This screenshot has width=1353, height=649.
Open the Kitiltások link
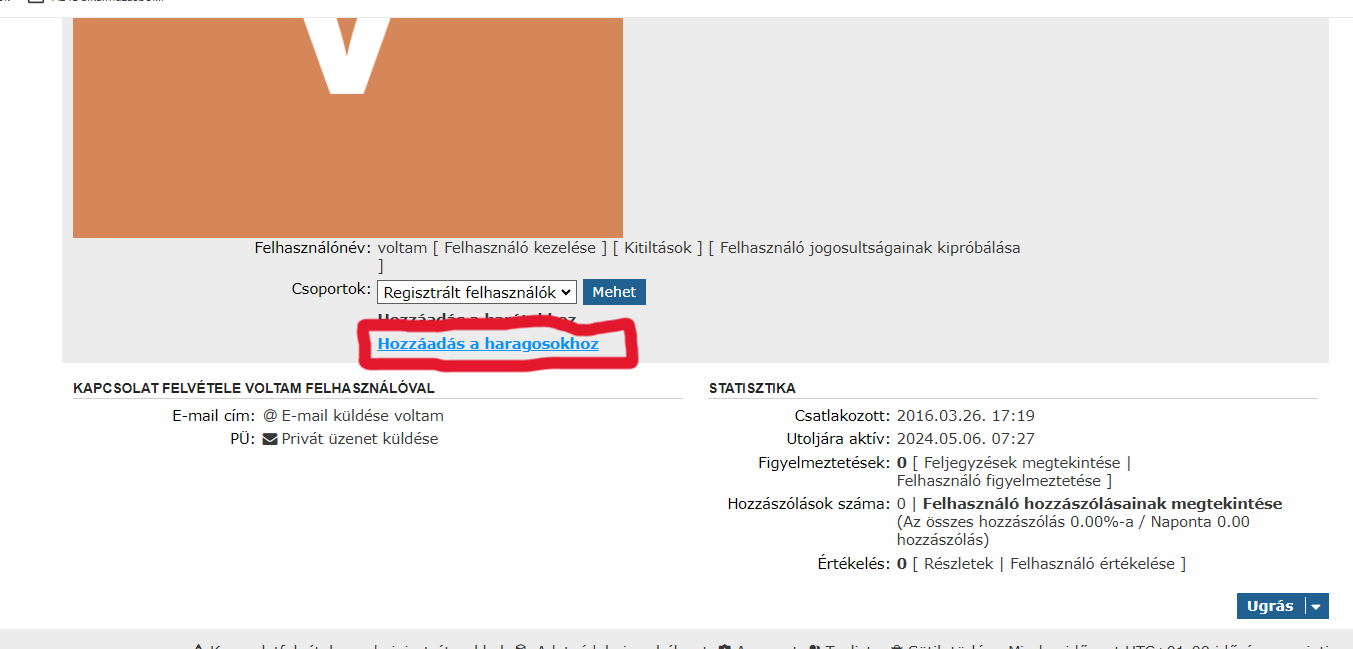pyautogui.click(x=657, y=248)
